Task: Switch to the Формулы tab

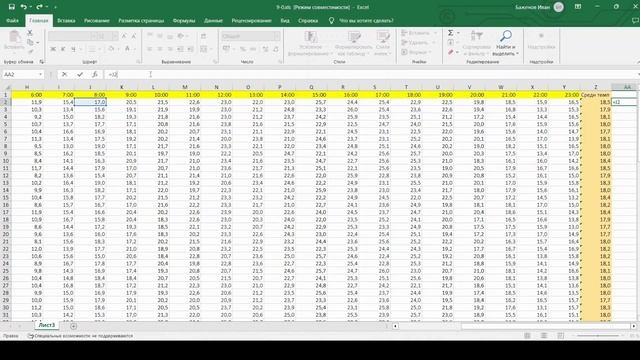Action: click(184, 20)
